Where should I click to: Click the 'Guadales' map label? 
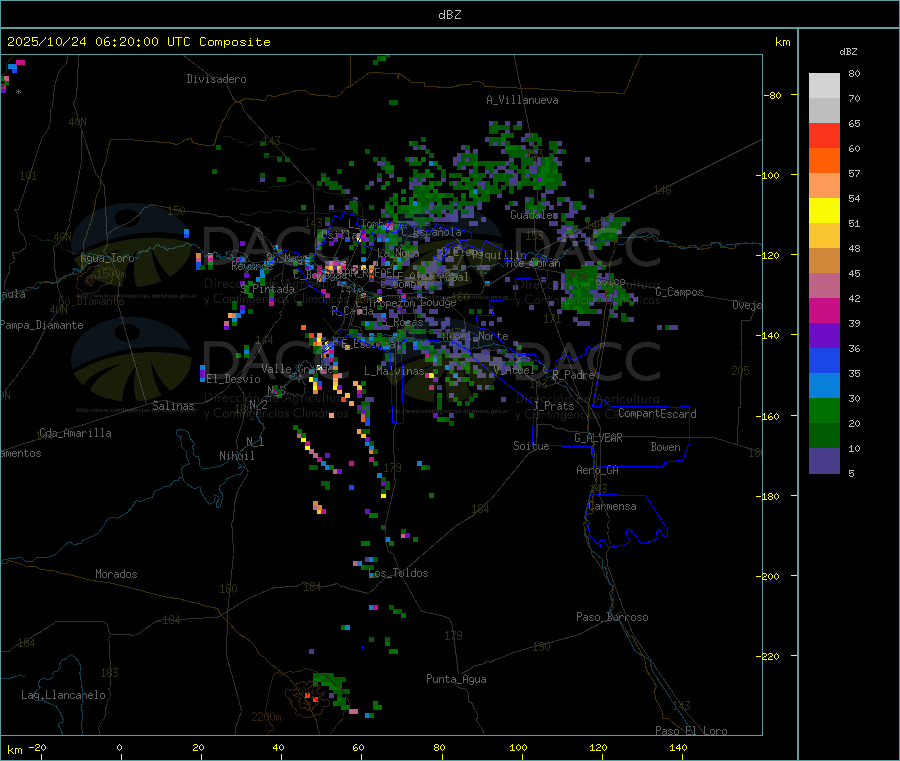click(x=534, y=215)
